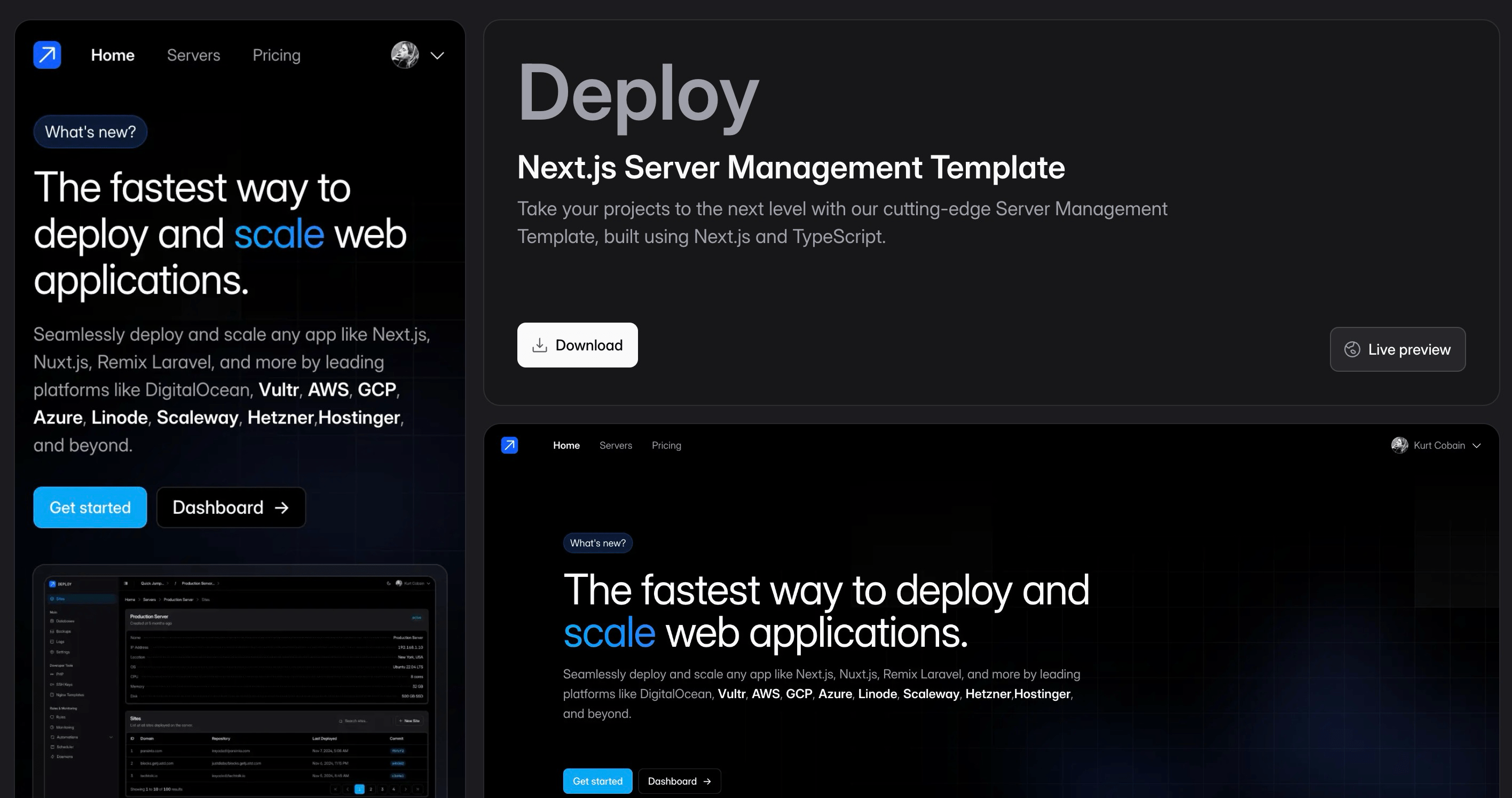Open the SSH Keys sidebar item

click(53, 685)
